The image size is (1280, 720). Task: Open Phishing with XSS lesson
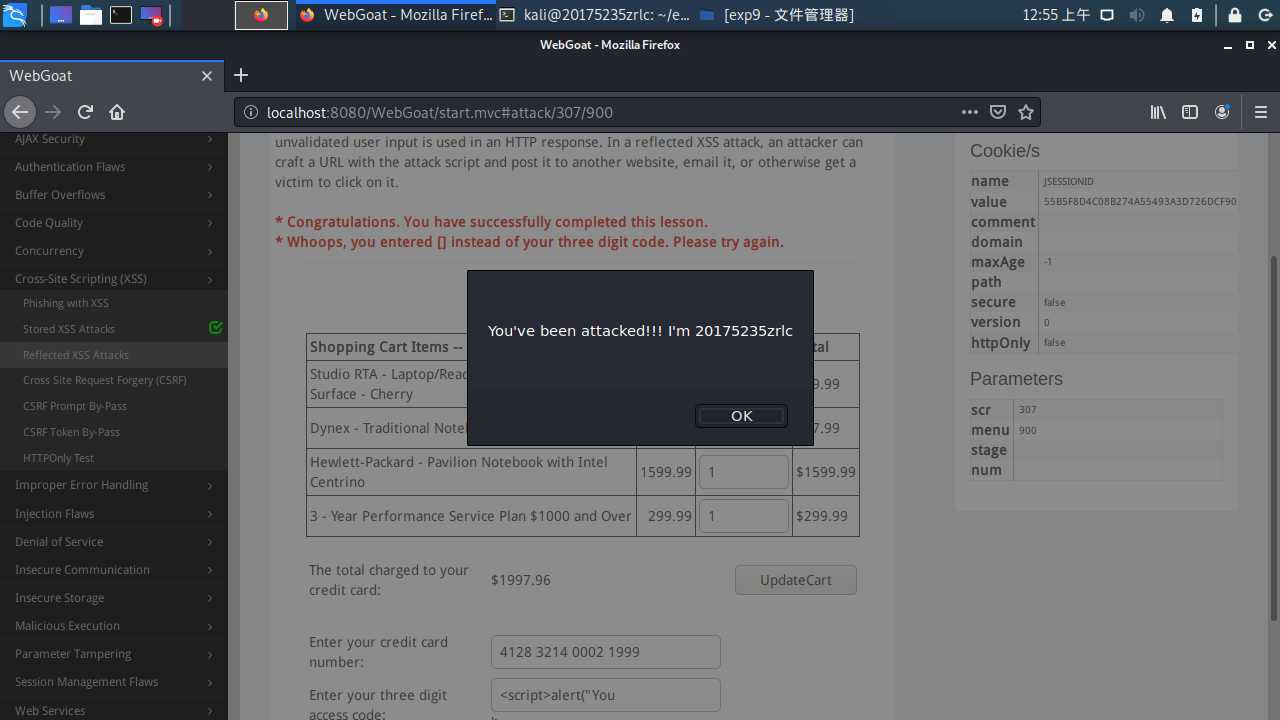pos(66,303)
